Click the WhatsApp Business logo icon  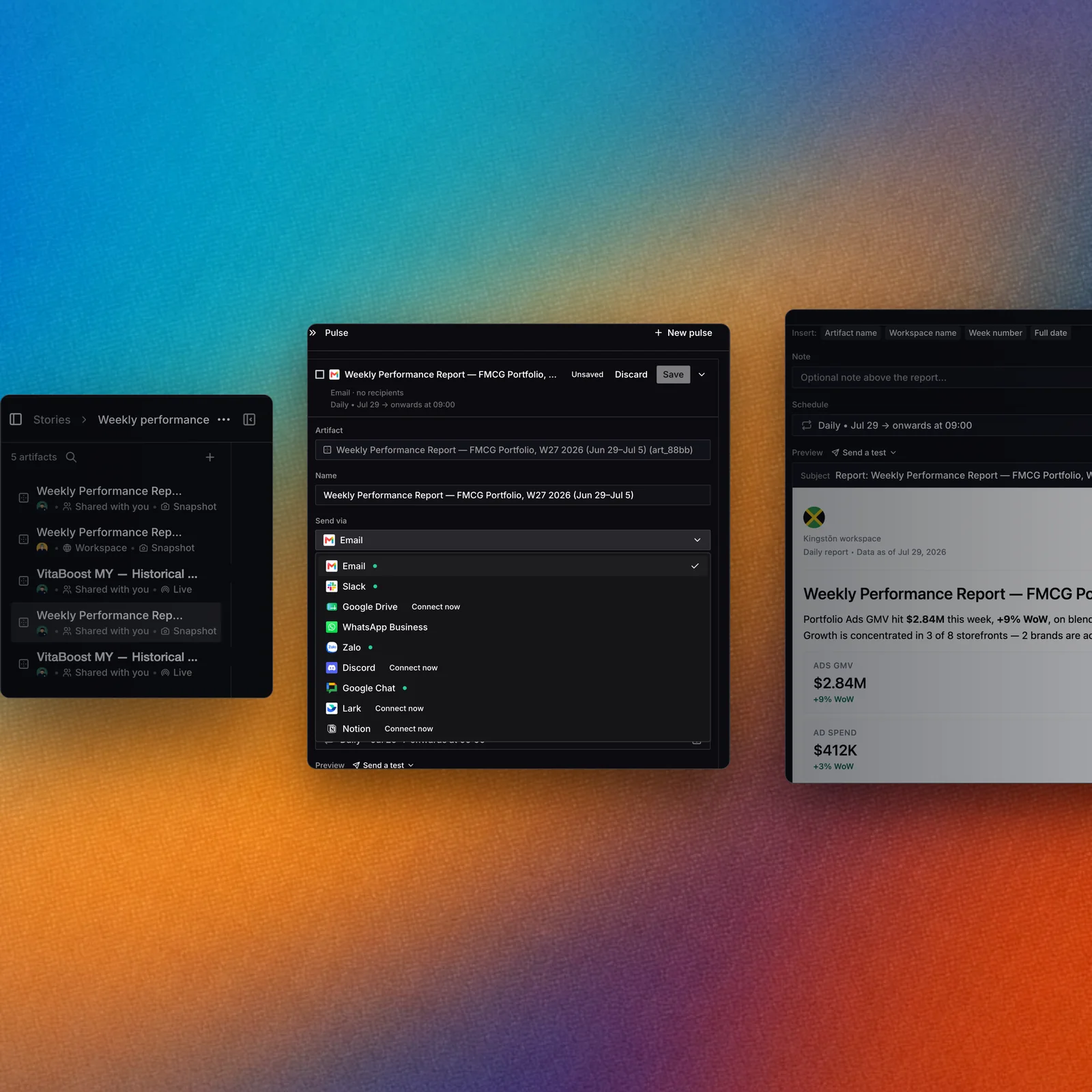332,627
